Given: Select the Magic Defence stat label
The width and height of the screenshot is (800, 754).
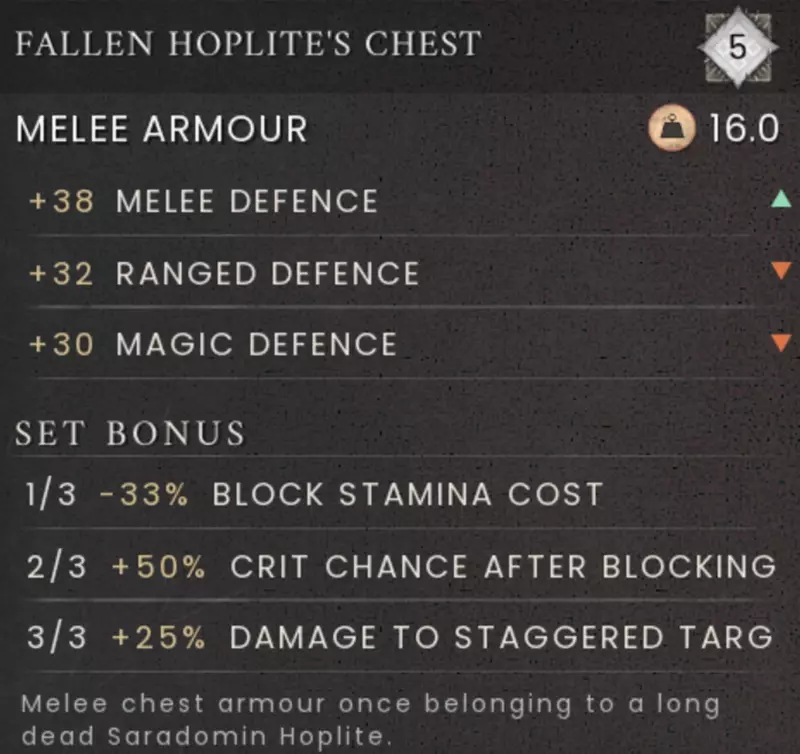Looking at the screenshot, I should click(x=256, y=345).
